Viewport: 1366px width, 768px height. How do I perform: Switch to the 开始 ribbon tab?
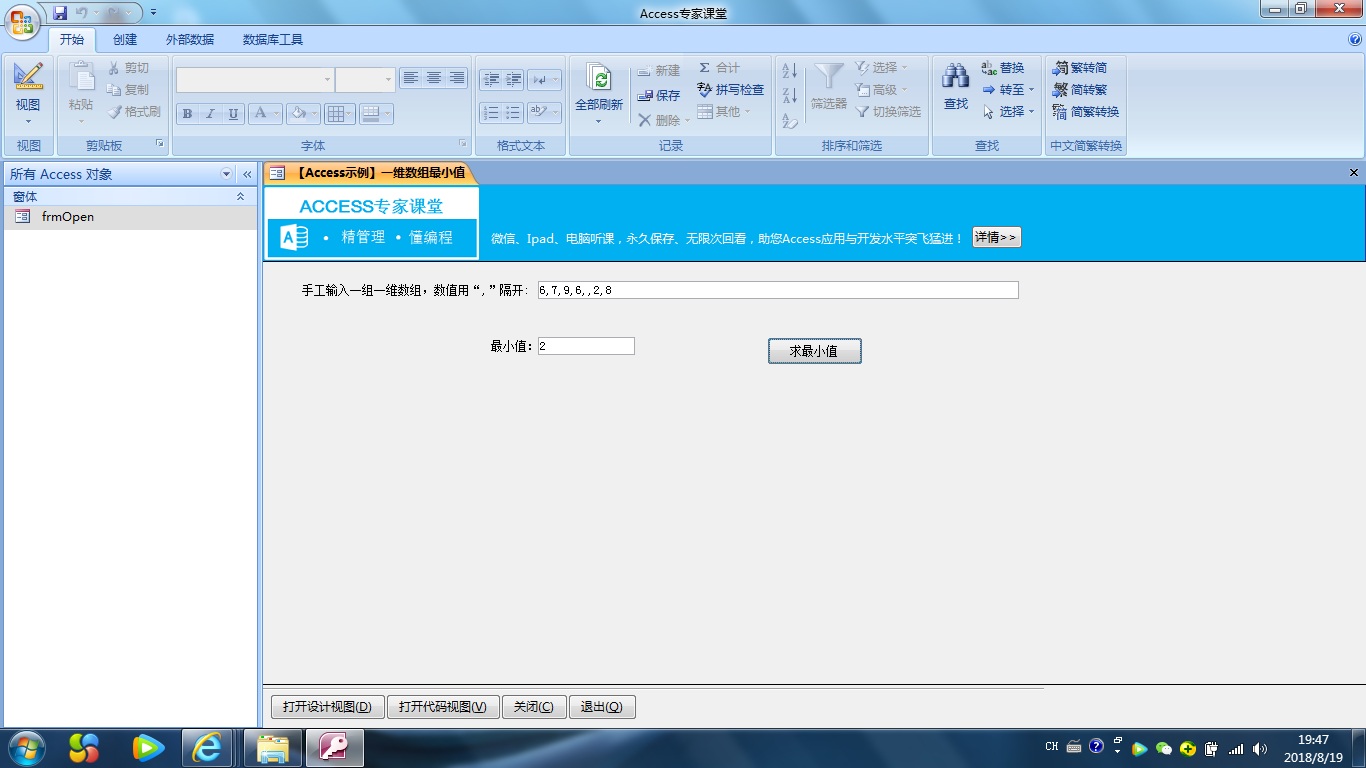[x=72, y=40]
